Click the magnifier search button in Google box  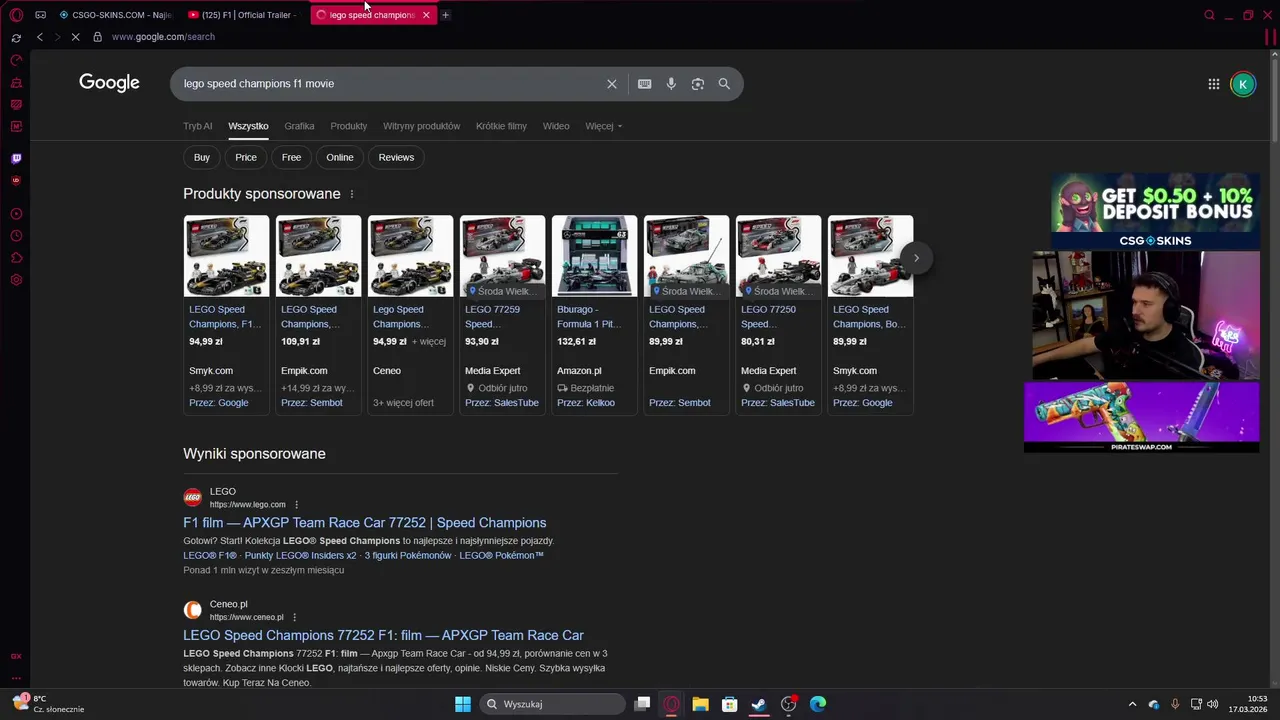point(724,84)
